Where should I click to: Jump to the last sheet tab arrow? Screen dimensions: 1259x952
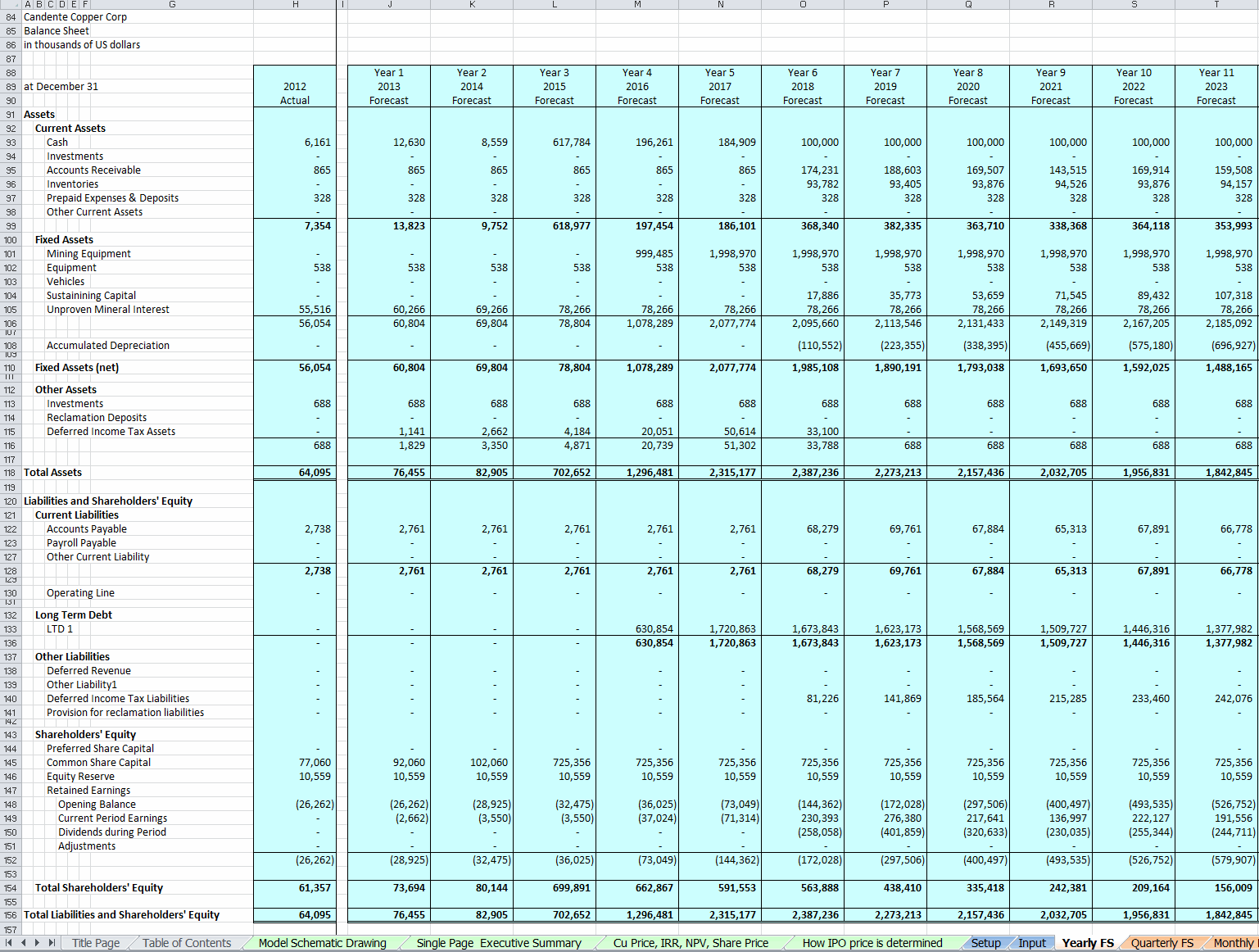coord(52,943)
